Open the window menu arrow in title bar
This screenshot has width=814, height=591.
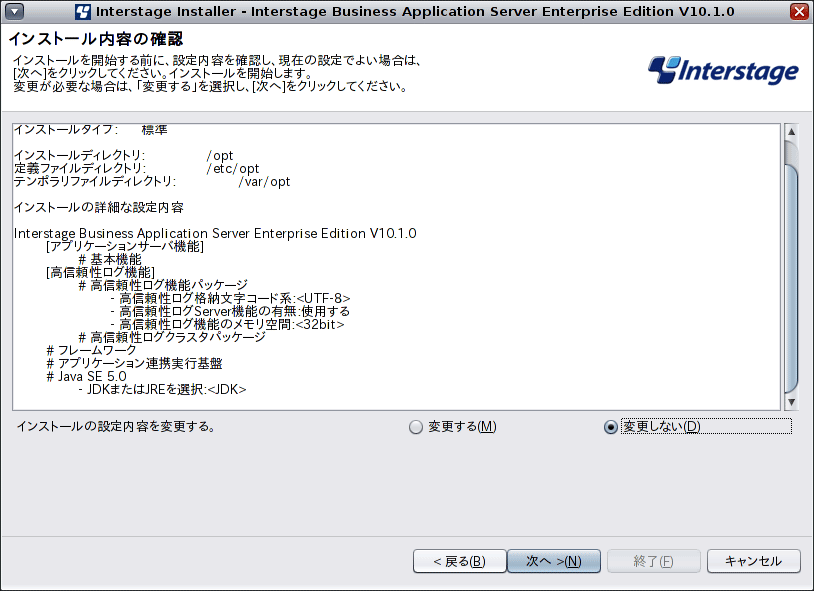point(14,11)
